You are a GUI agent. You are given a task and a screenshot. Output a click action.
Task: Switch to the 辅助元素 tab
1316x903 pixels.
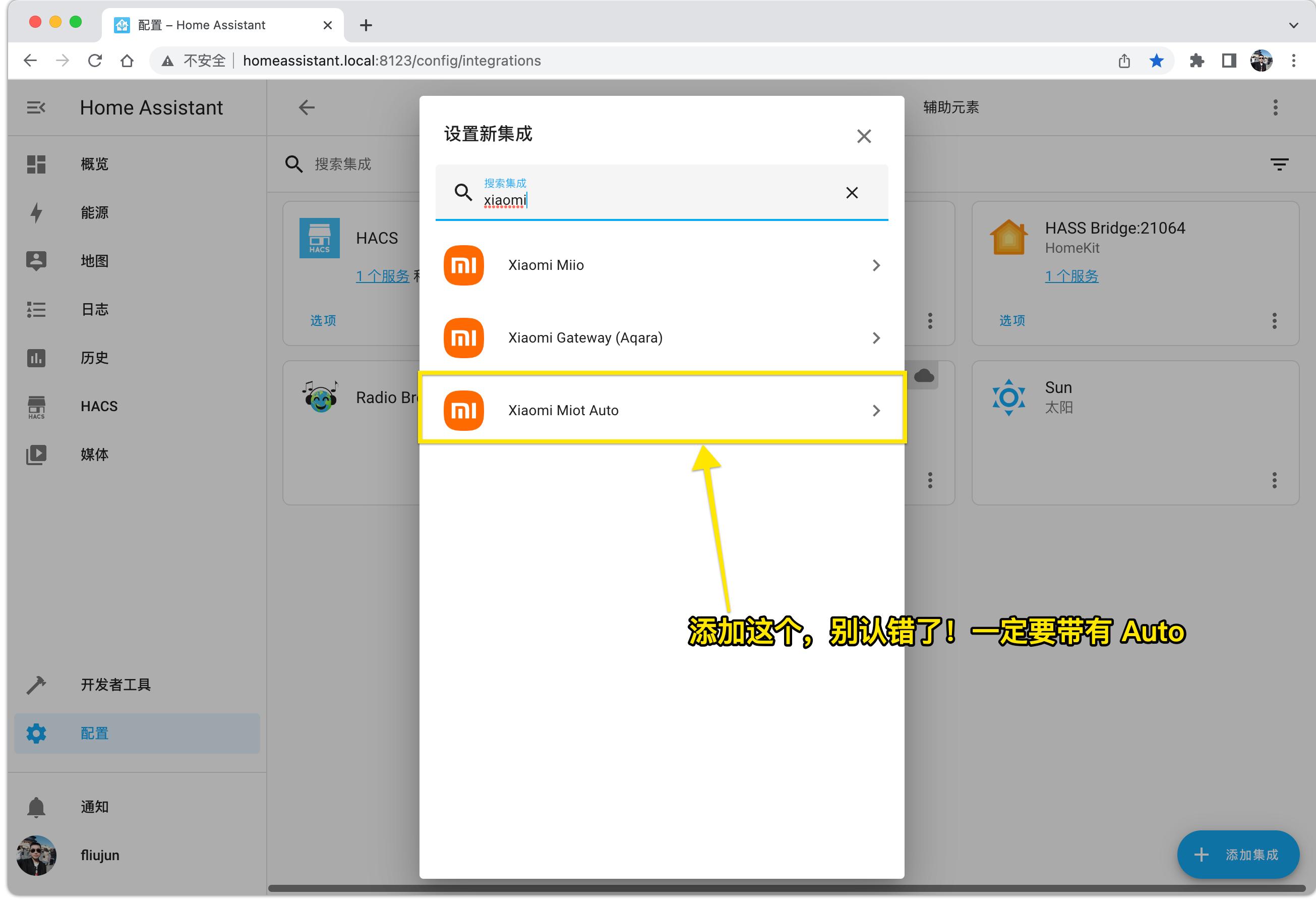click(x=951, y=107)
